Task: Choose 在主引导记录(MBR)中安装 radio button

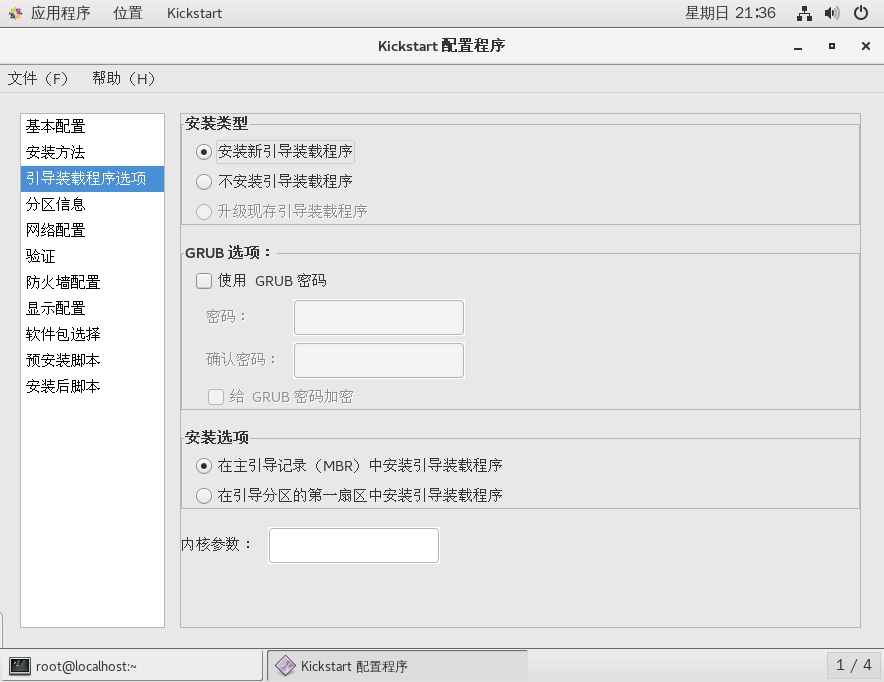Action: coord(204,466)
